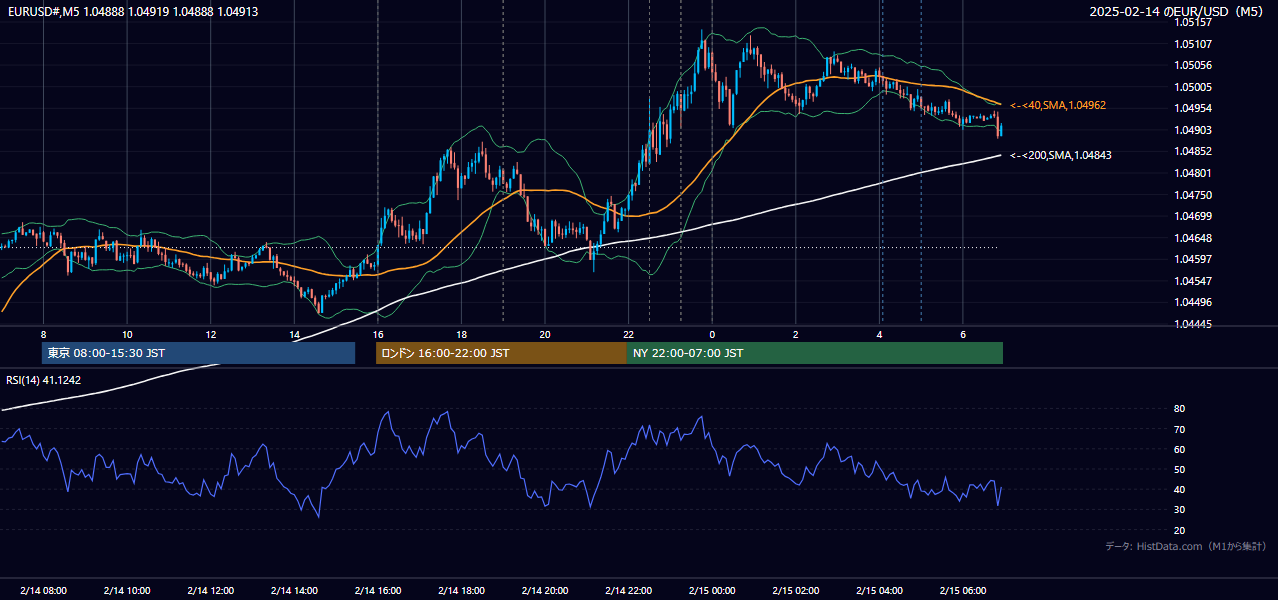The width and height of the screenshot is (1278, 600).
Task: Click price level 1.05157 on the axis
Action: (x=1192, y=22)
